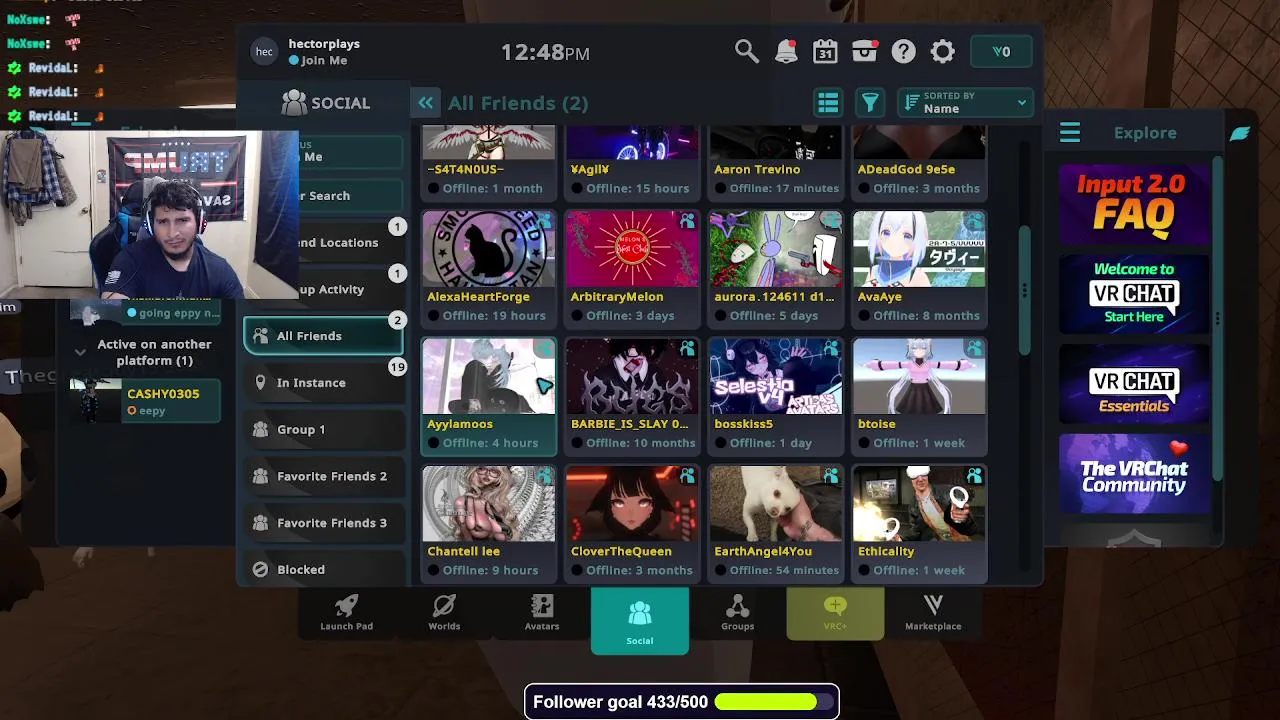Go to the Launch Pad tab
The width and height of the screenshot is (1280, 720).
tap(346, 613)
